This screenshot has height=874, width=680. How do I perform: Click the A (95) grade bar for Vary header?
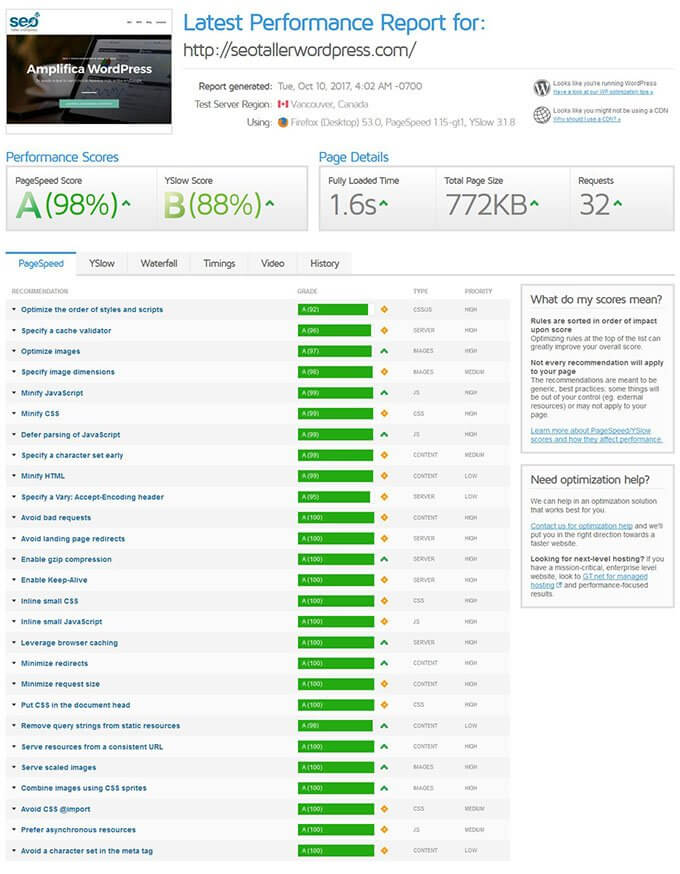click(x=334, y=497)
